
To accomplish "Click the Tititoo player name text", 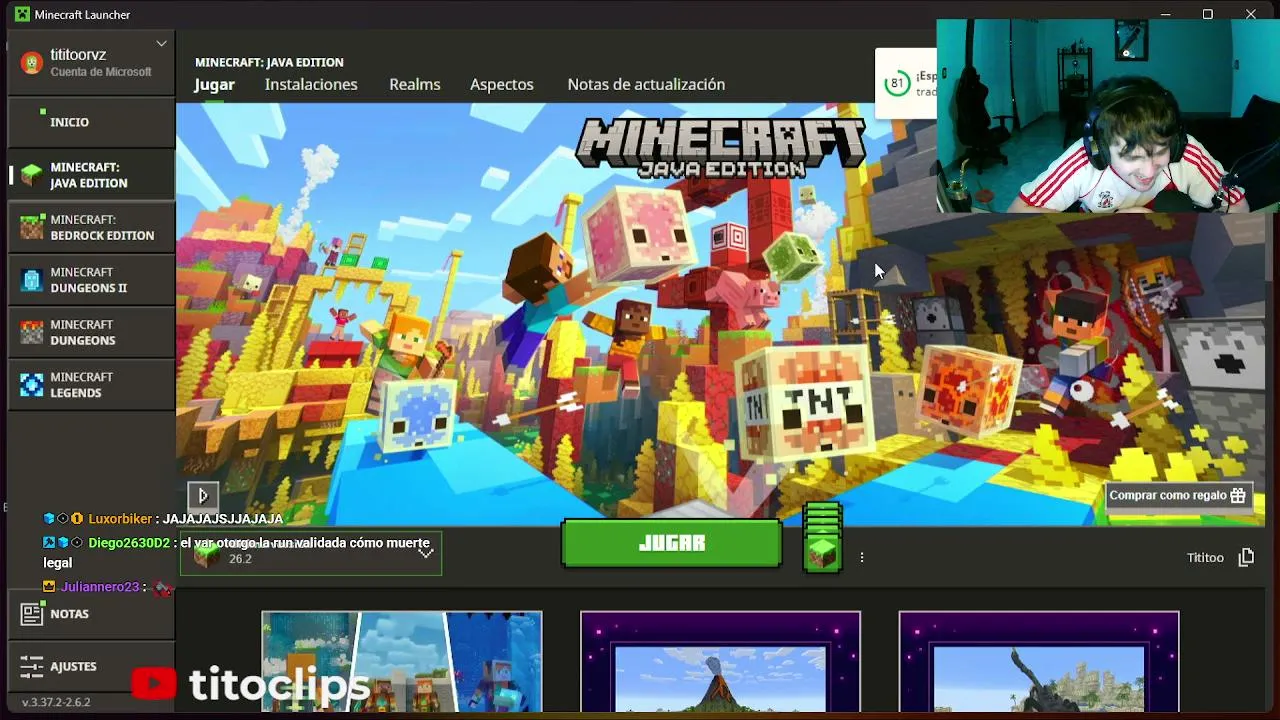I will pyautogui.click(x=1205, y=558).
